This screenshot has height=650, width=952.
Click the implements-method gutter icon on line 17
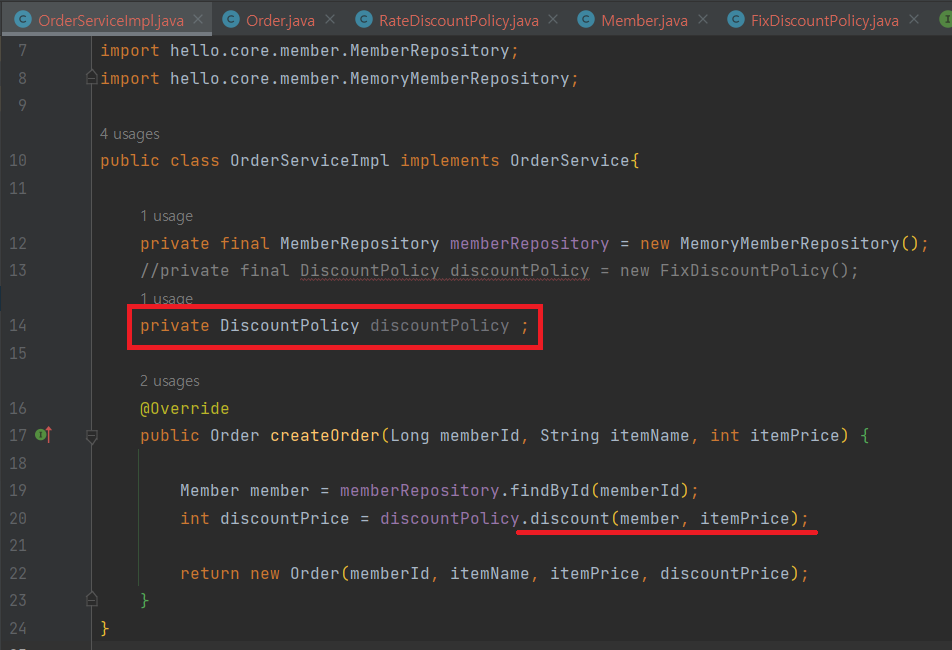coord(43,435)
